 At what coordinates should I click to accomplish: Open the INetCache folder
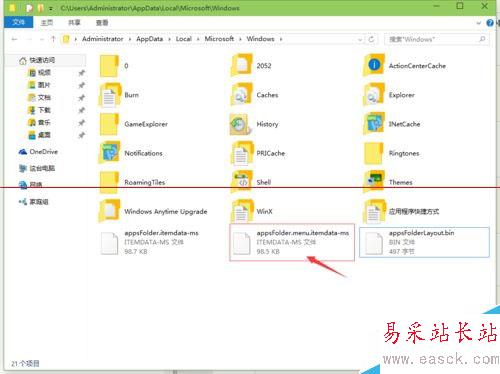(x=392, y=124)
